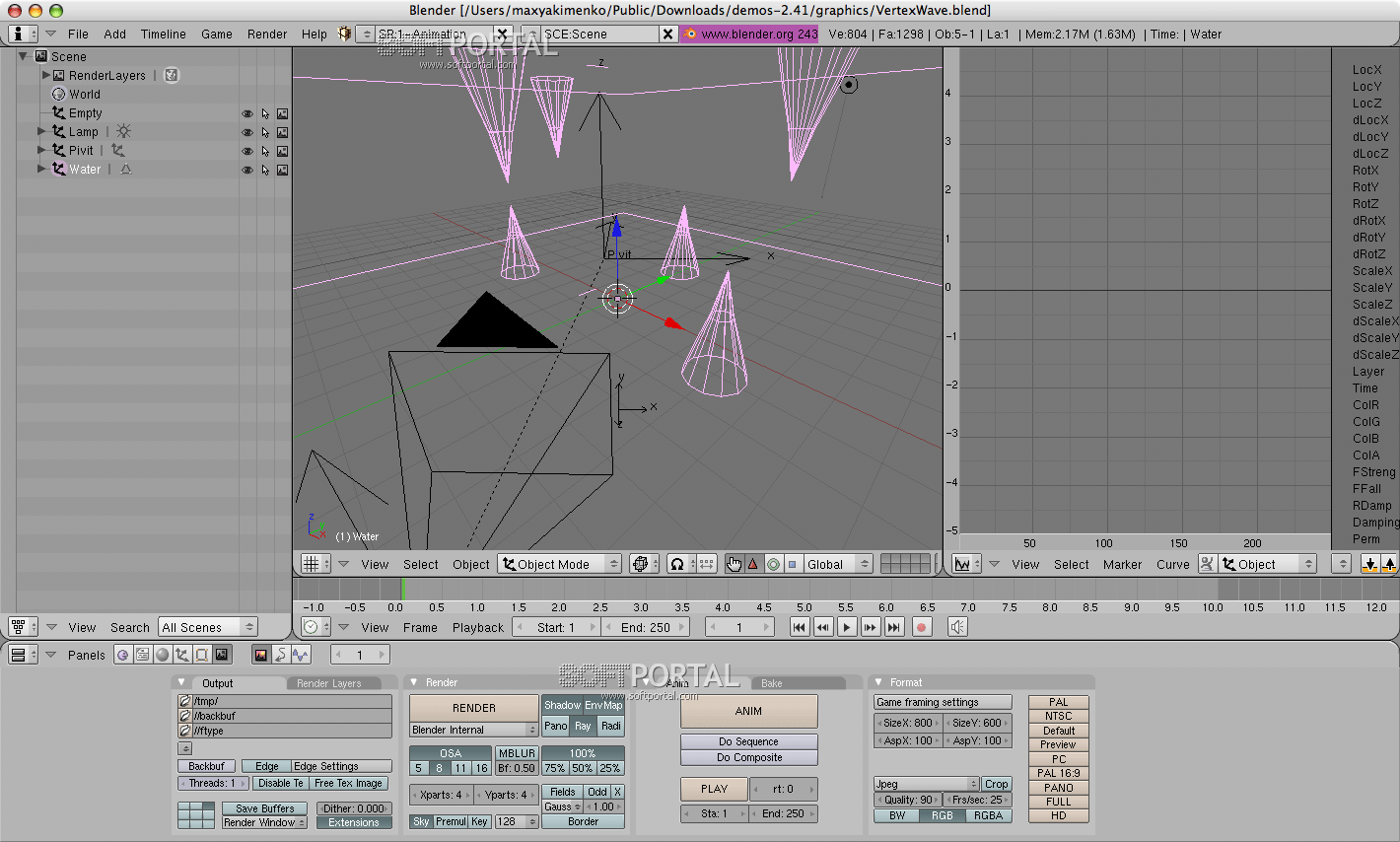
Task: Click the Timeline window type clock icon
Action: (315, 627)
